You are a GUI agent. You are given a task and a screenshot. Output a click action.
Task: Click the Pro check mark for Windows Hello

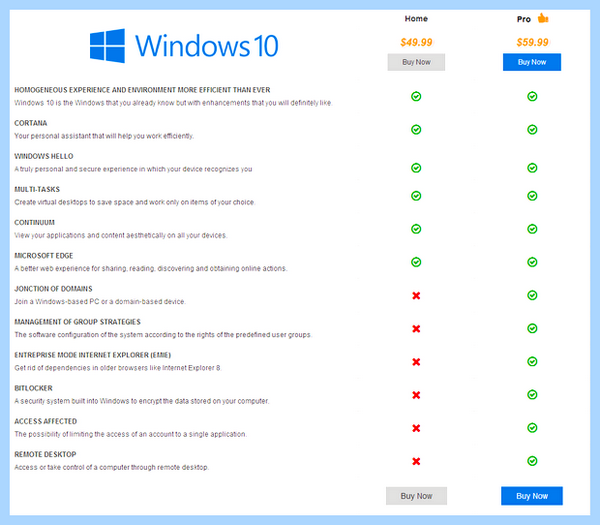pyautogui.click(x=532, y=168)
